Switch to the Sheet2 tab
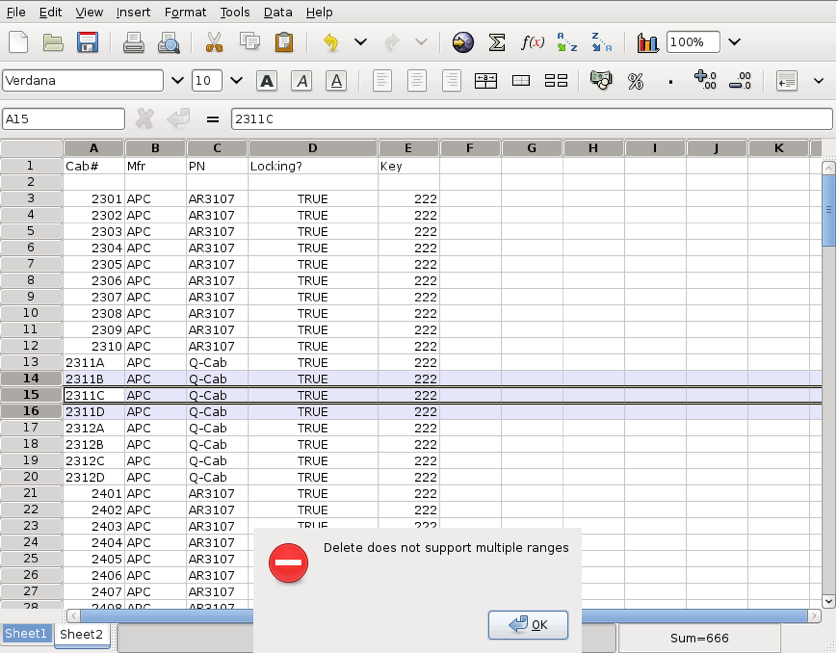The width and height of the screenshot is (838, 654). tap(81, 634)
